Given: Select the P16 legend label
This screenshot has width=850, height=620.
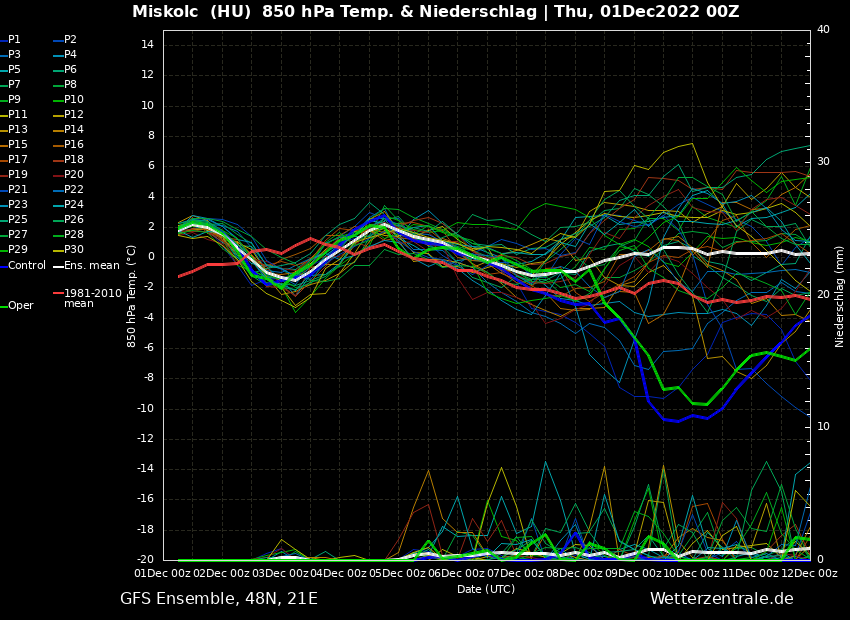Looking at the screenshot, I should coord(73,145).
